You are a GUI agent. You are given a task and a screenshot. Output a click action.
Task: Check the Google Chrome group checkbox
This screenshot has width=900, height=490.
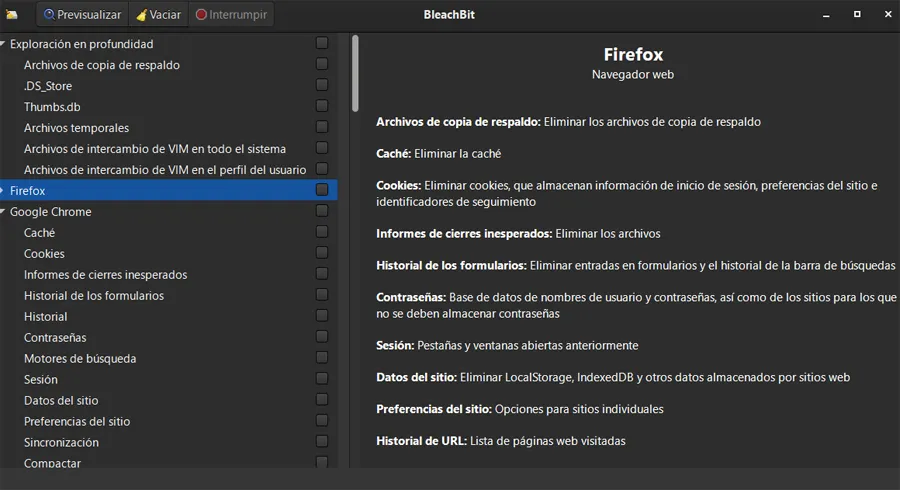pos(322,211)
